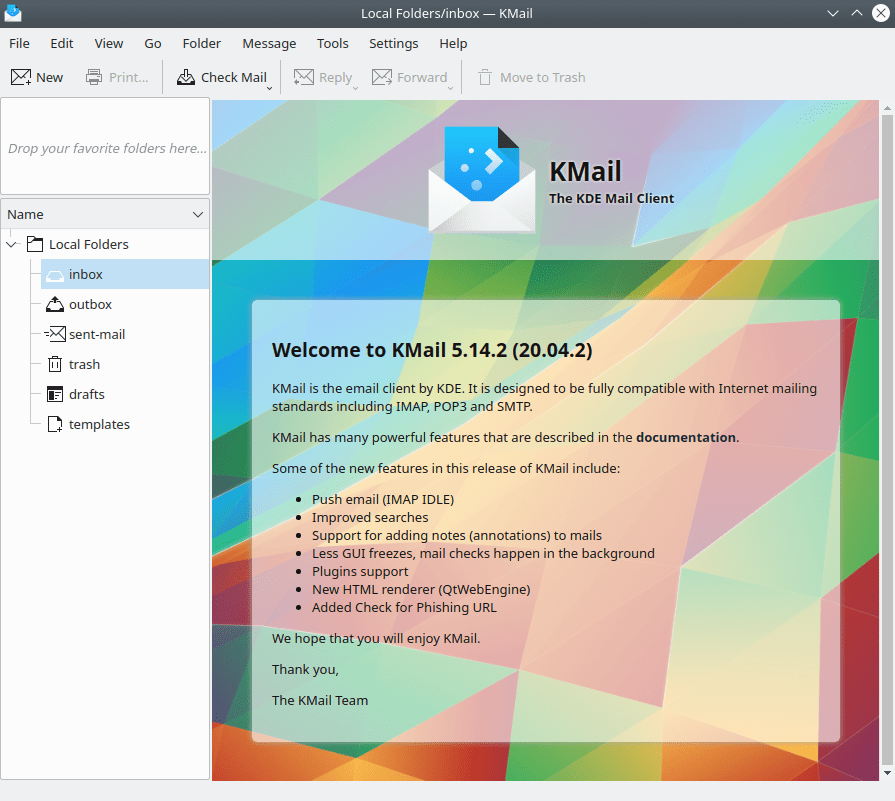Collapse the Local Folders tree
895x801 pixels.
11,244
